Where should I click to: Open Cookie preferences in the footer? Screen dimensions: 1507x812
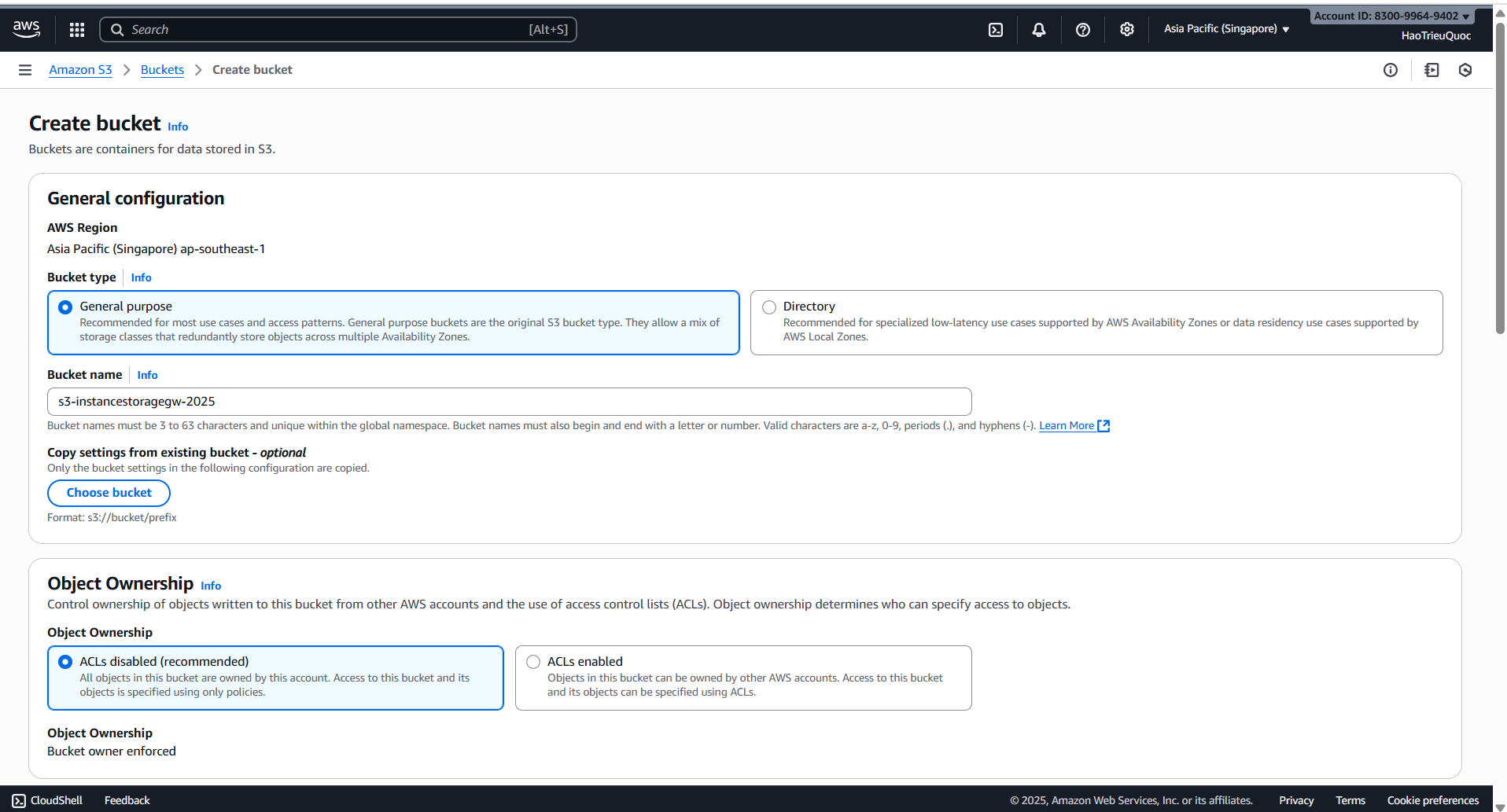pos(1433,799)
